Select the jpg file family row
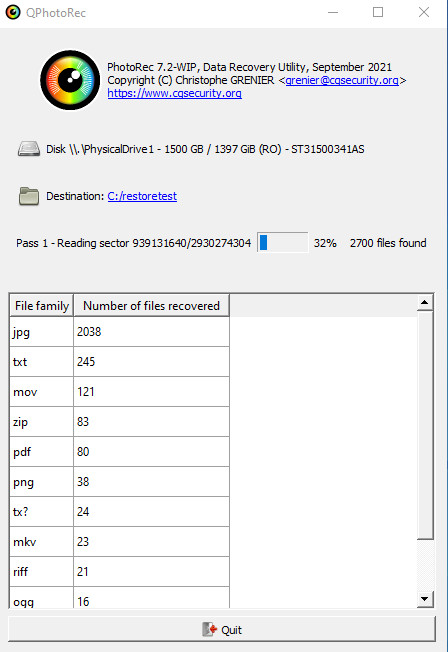This screenshot has width=448, height=652. pyautogui.click(x=119, y=332)
